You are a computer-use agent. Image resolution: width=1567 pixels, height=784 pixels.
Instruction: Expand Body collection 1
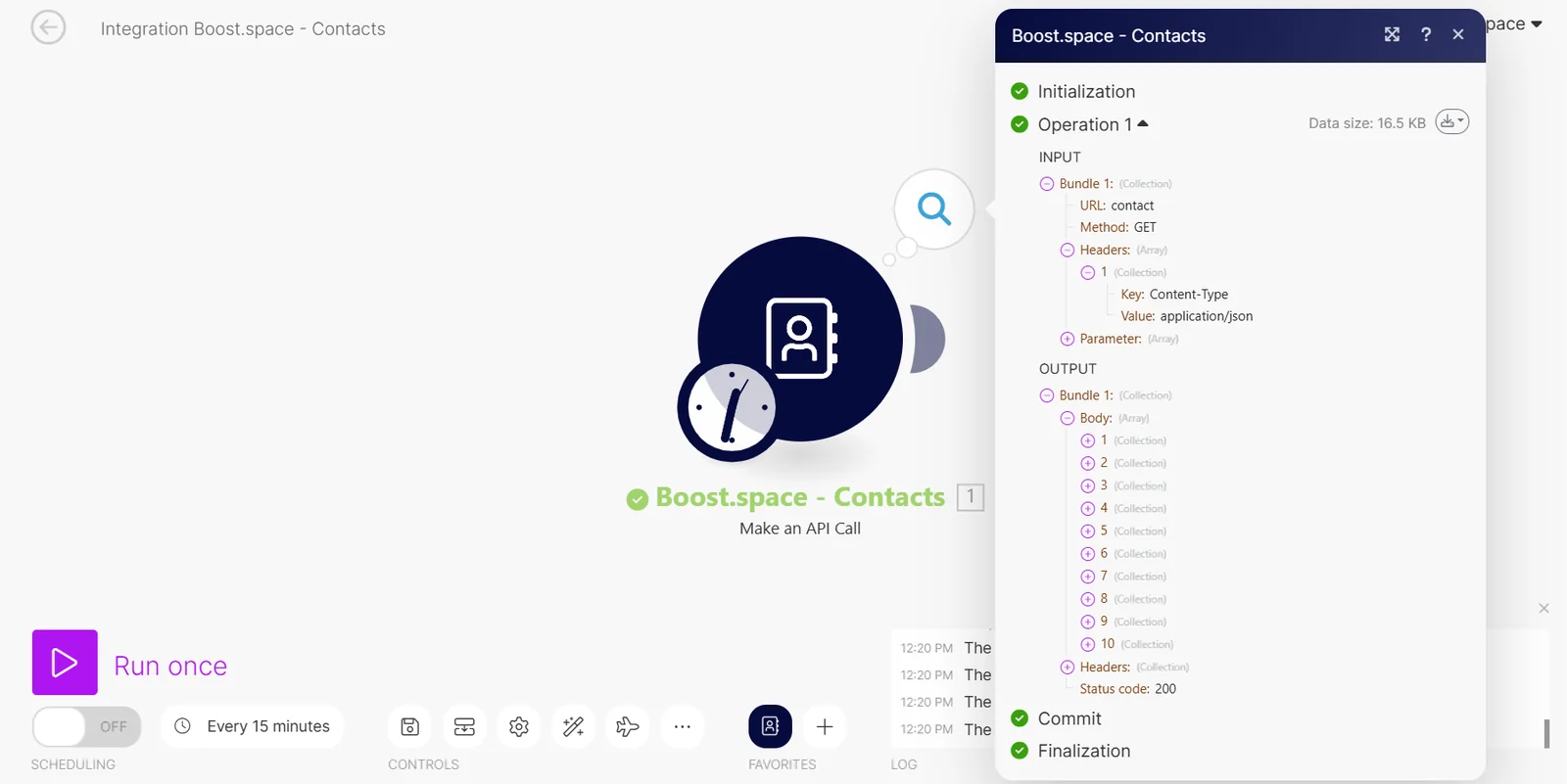pos(1088,440)
